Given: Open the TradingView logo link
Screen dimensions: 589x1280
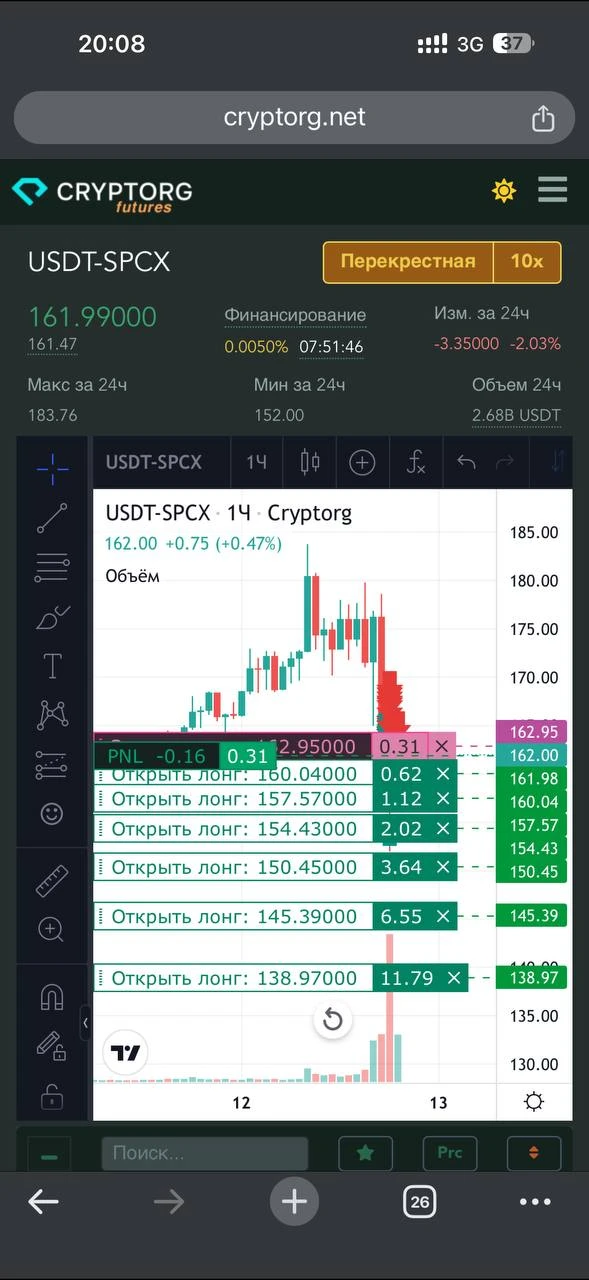Looking at the screenshot, I should click(x=126, y=1052).
